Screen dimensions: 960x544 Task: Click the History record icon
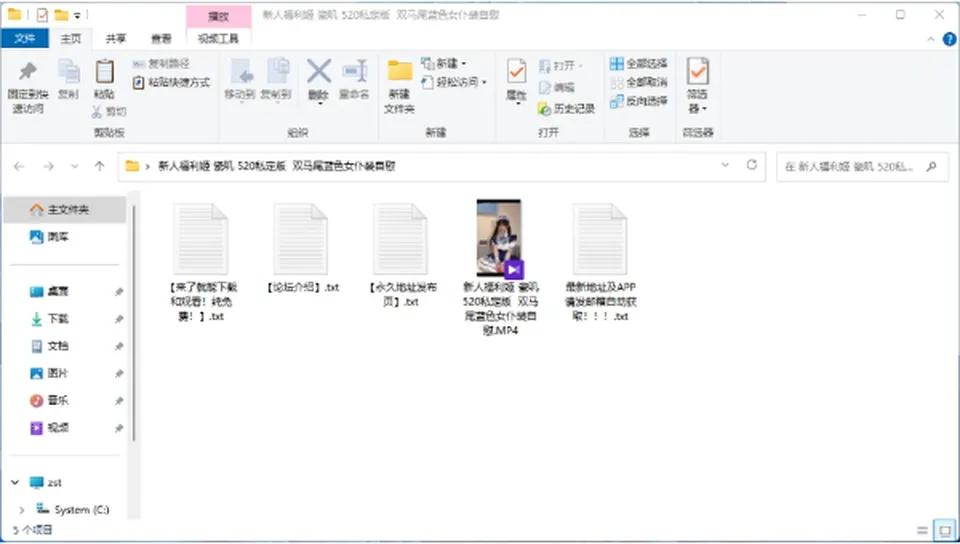point(544,109)
